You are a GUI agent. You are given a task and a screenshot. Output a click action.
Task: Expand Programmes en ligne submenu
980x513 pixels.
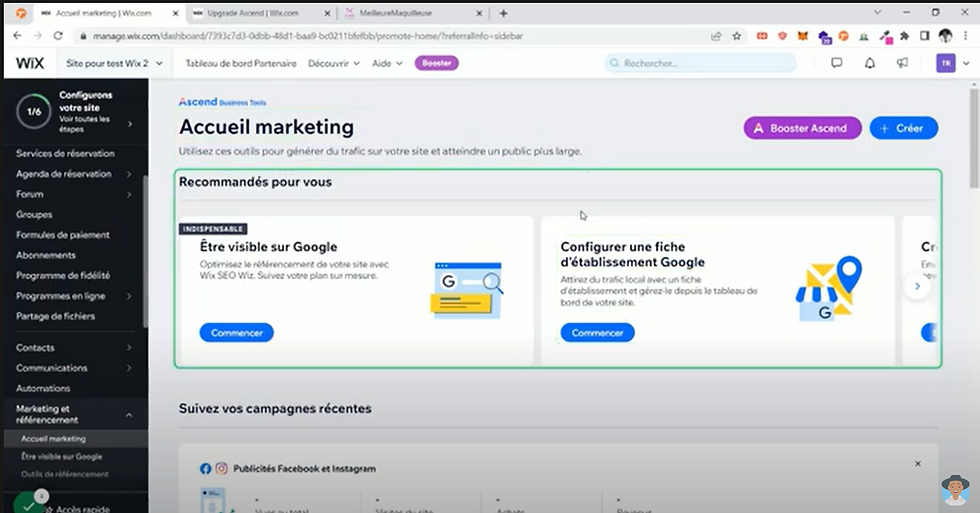[x=129, y=296]
